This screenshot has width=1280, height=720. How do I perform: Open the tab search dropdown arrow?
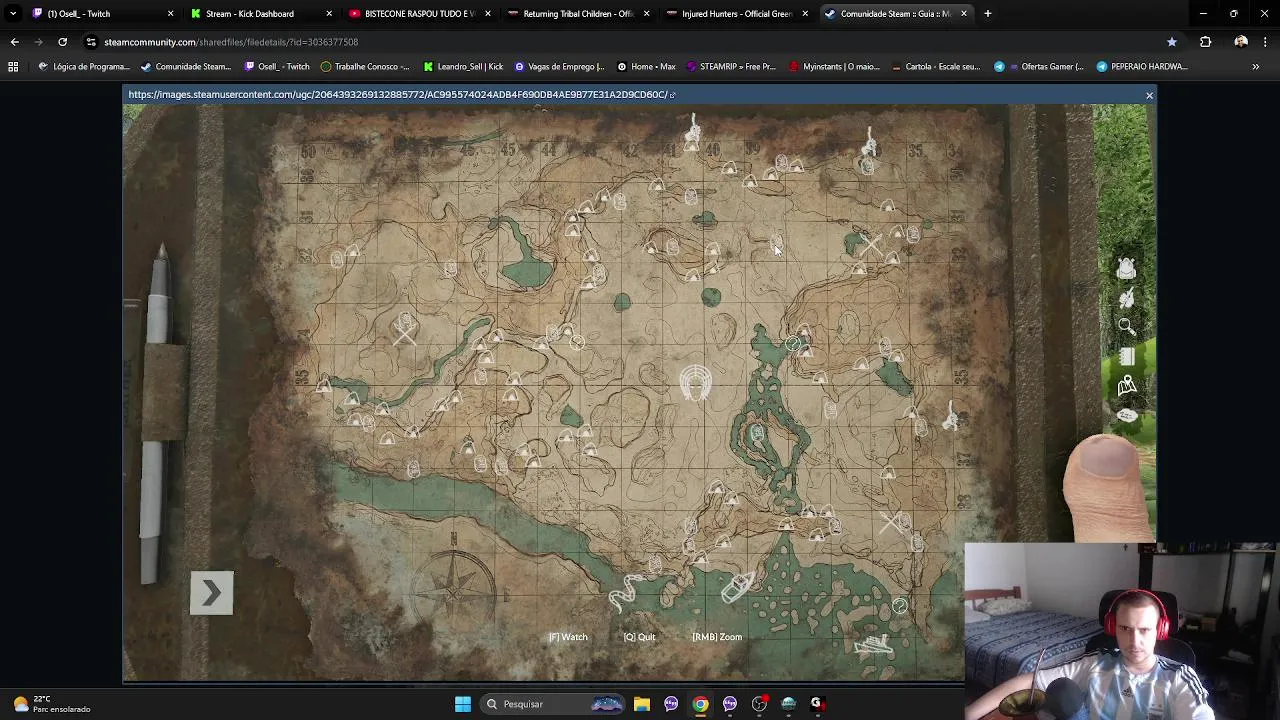12,14
